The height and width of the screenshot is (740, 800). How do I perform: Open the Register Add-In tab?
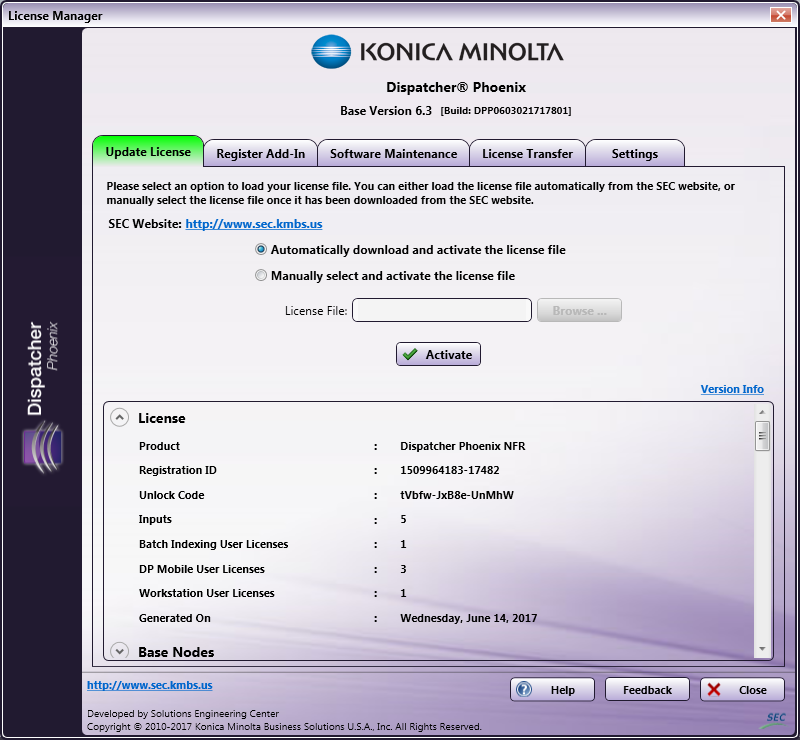coord(260,154)
